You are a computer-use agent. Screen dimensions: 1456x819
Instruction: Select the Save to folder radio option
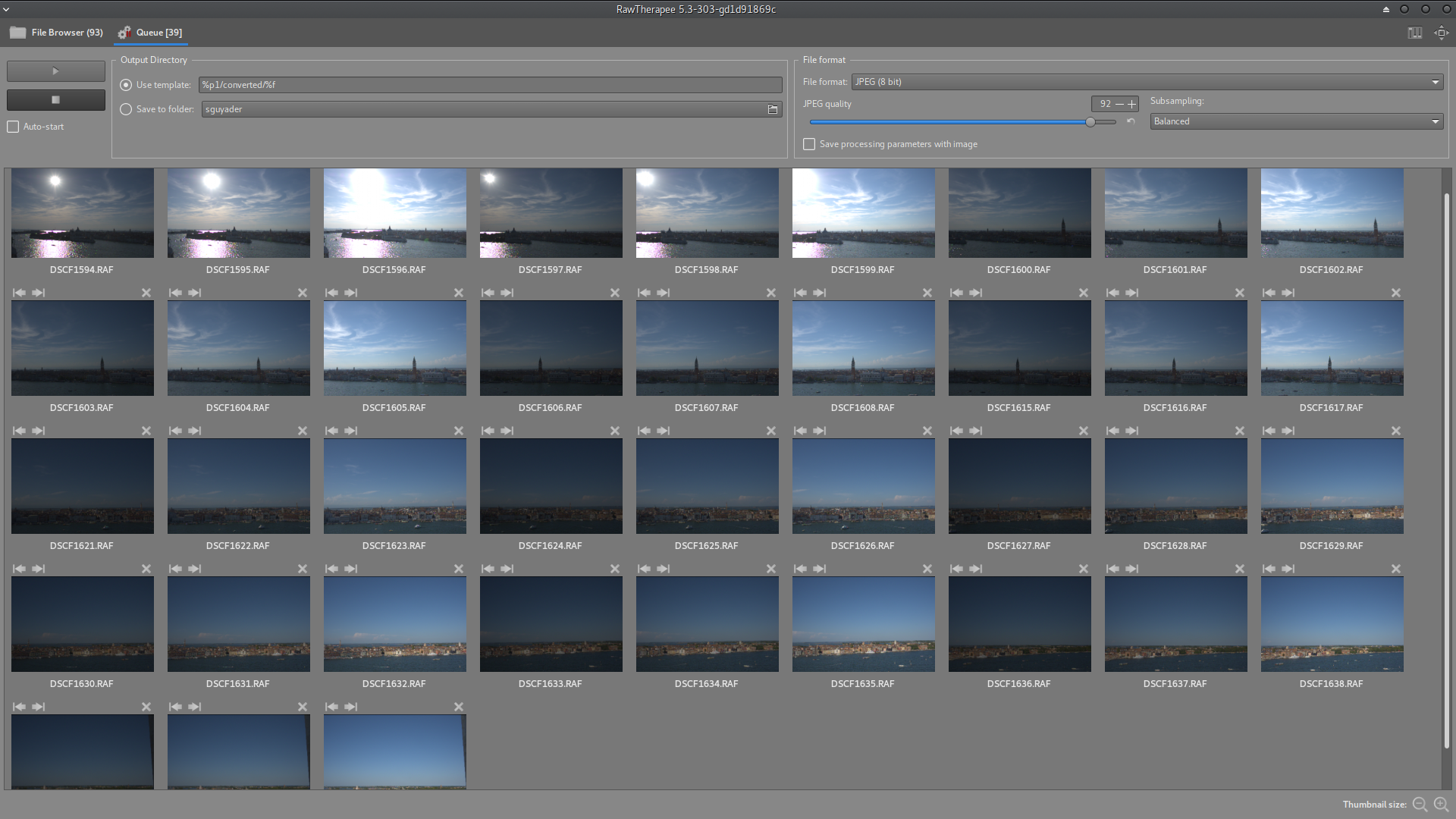click(x=126, y=109)
